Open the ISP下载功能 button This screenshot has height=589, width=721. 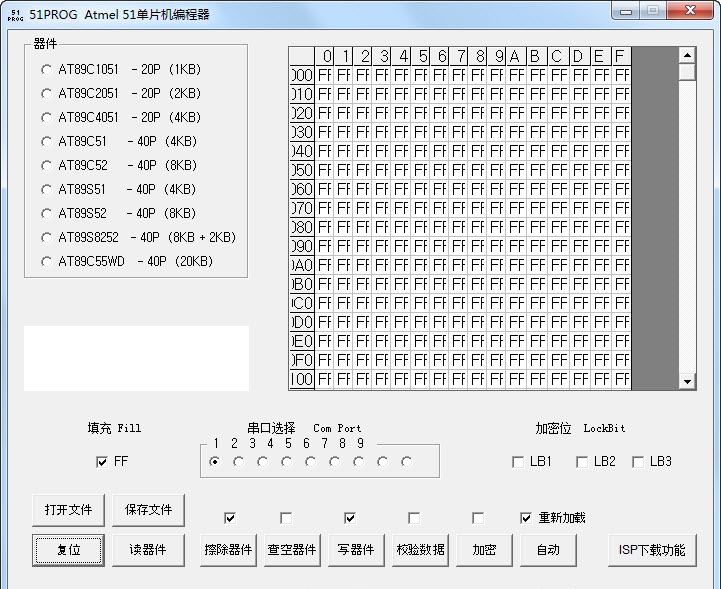pos(652,550)
